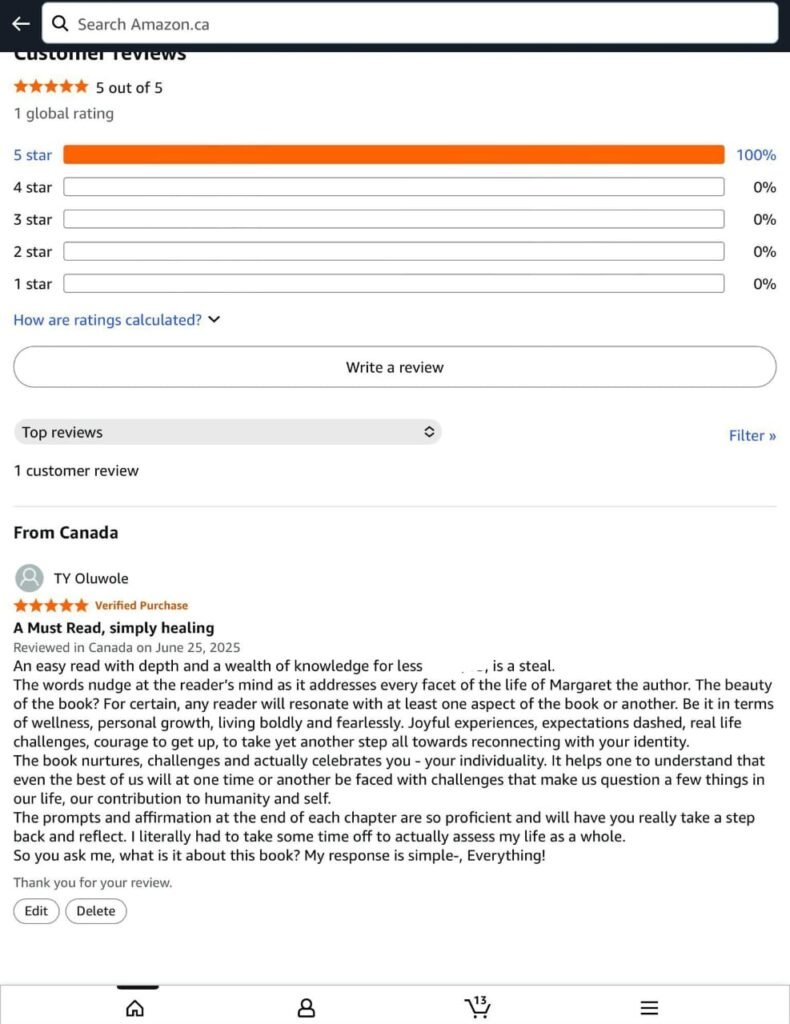Viewport: 790px width, 1024px height.
Task: Open the account profile icon
Action: click(306, 1007)
